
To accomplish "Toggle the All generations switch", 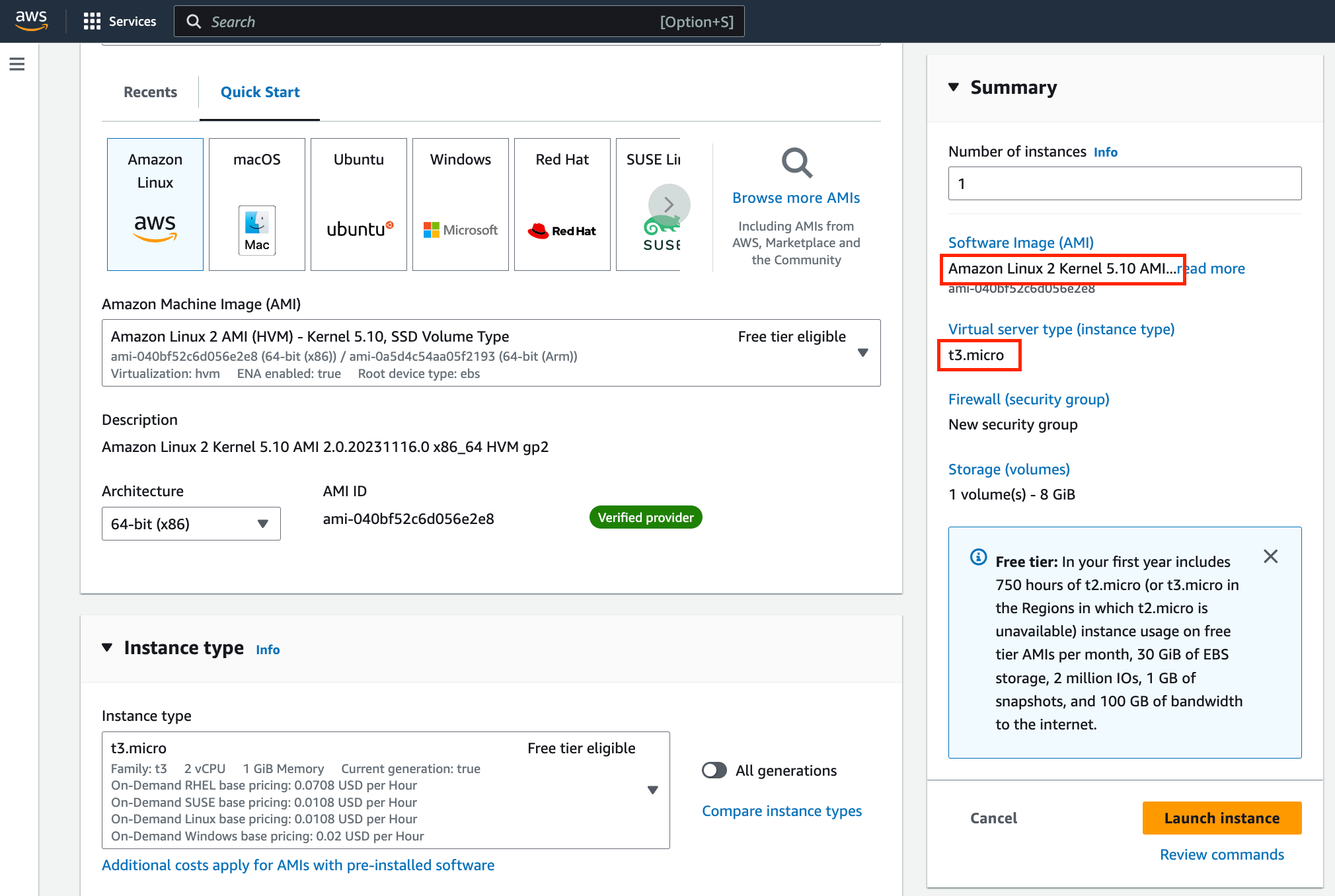I will [x=714, y=770].
